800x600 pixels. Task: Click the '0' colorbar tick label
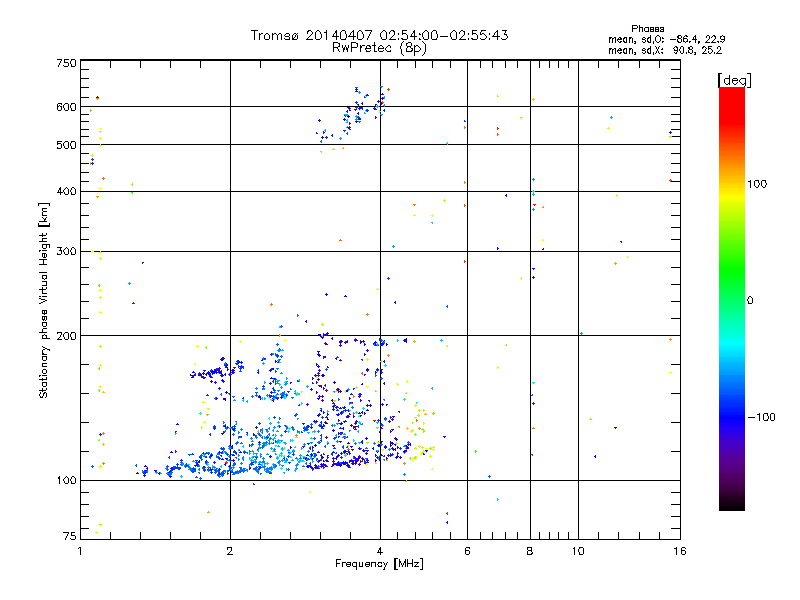(749, 301)
